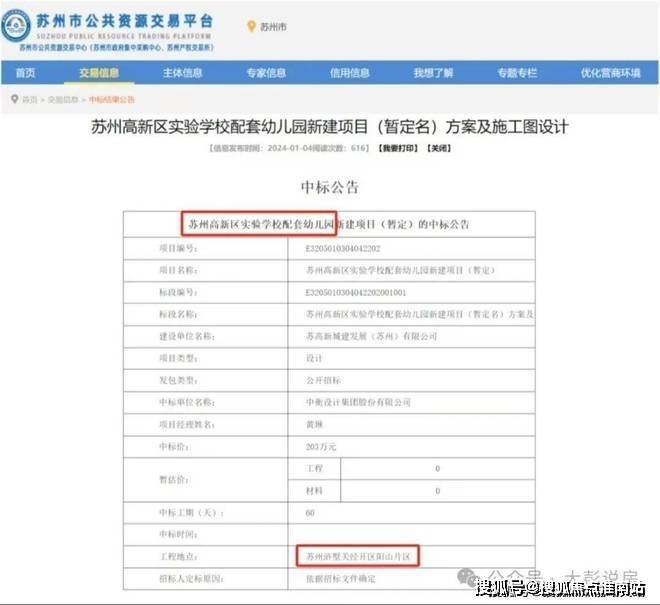Go to 交易信息 in the breadcrumb
Screen dimensions: 660x605
[63, 99]
